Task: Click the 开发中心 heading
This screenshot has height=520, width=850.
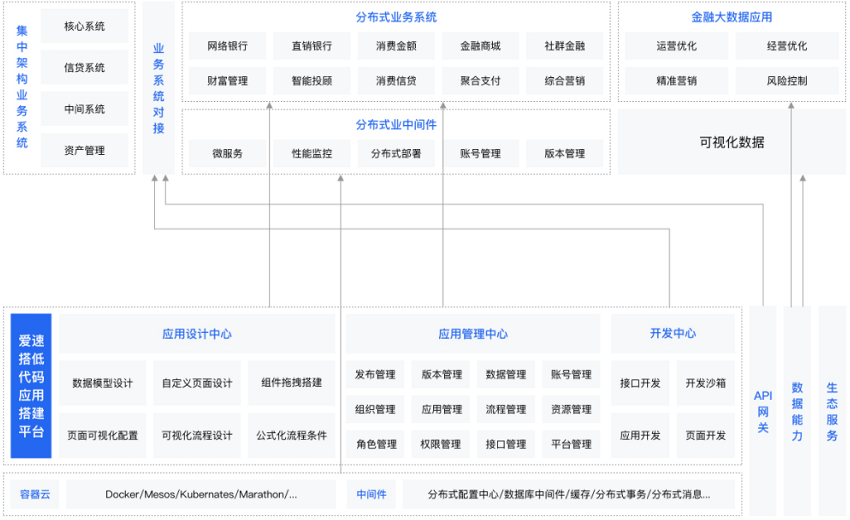Action: [673, 333]
